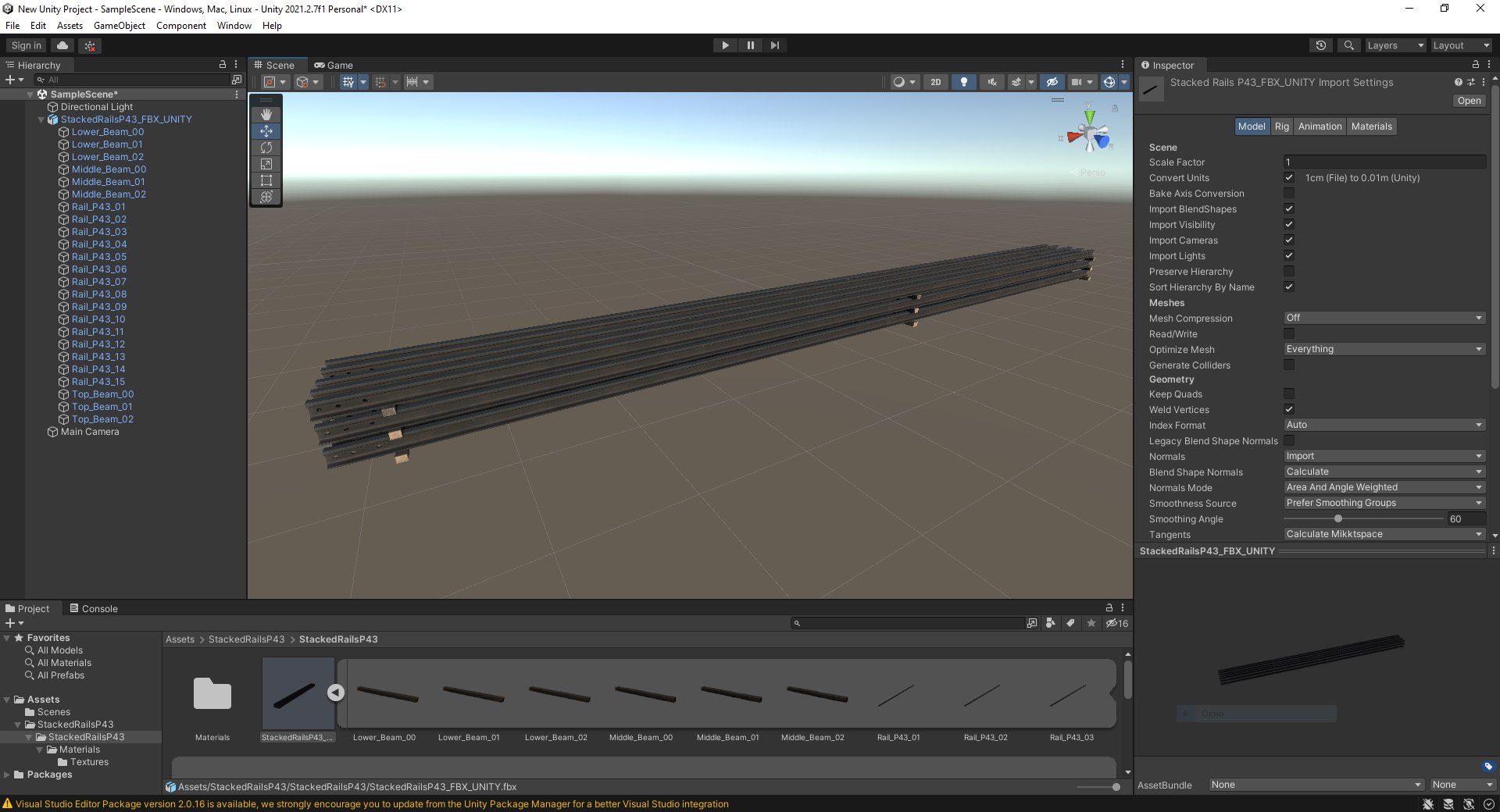1500x812 pixels.
Task: Click the Pause button
Action: point(750,45)
